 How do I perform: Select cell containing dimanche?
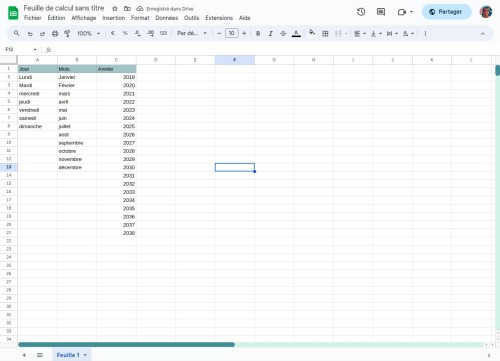tap(37, 126)
